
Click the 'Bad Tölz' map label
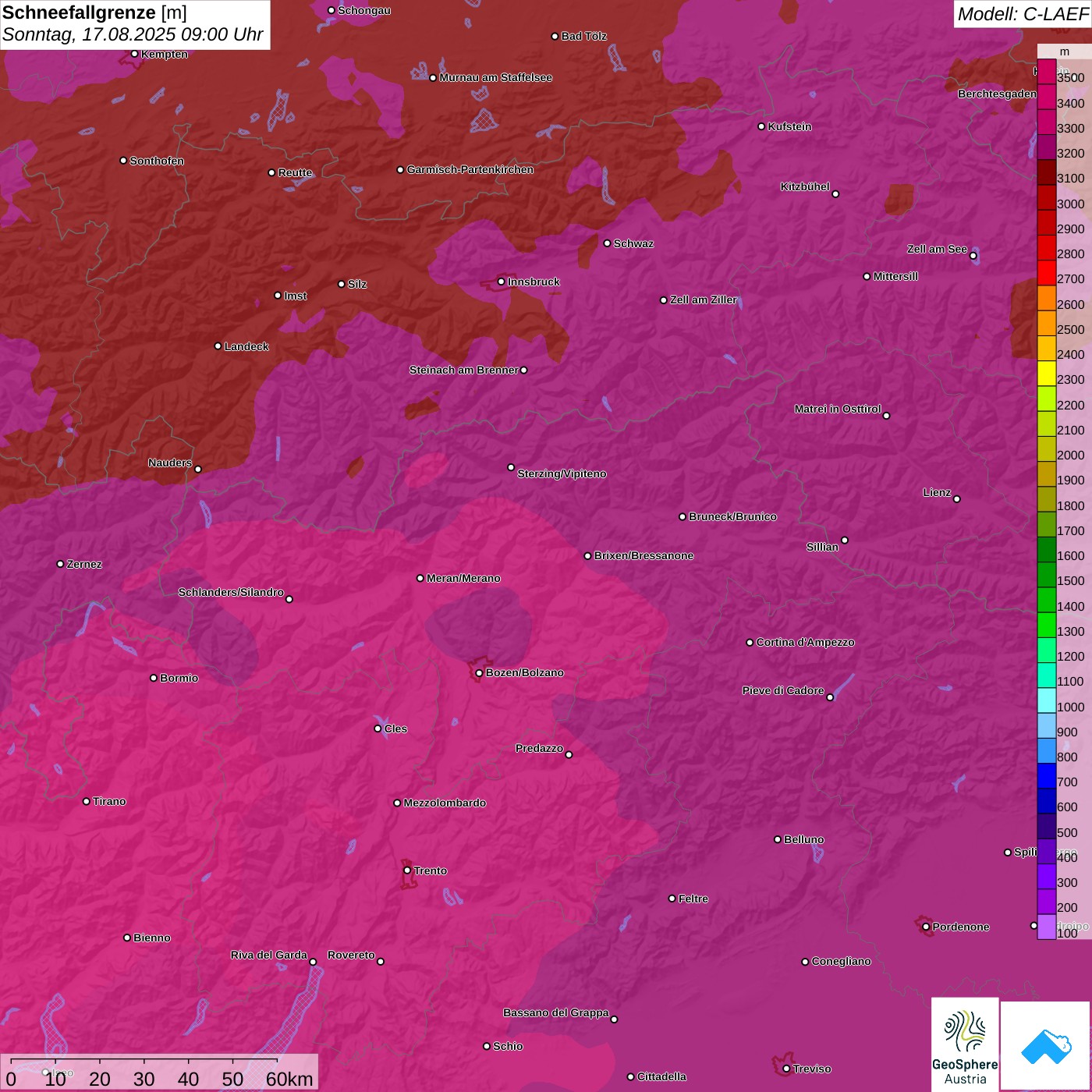584,36
